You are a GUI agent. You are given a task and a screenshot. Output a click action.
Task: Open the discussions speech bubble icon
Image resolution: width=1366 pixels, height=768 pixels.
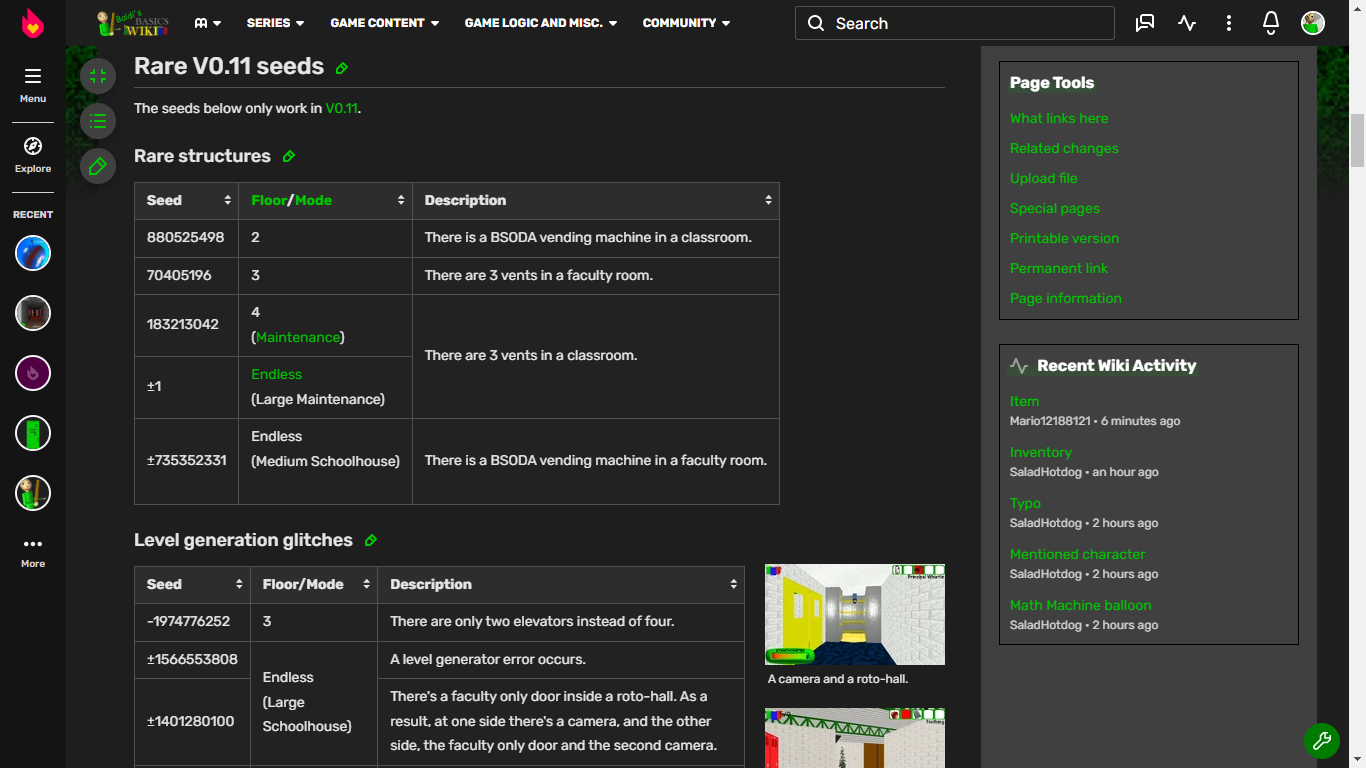(1145, 23)
